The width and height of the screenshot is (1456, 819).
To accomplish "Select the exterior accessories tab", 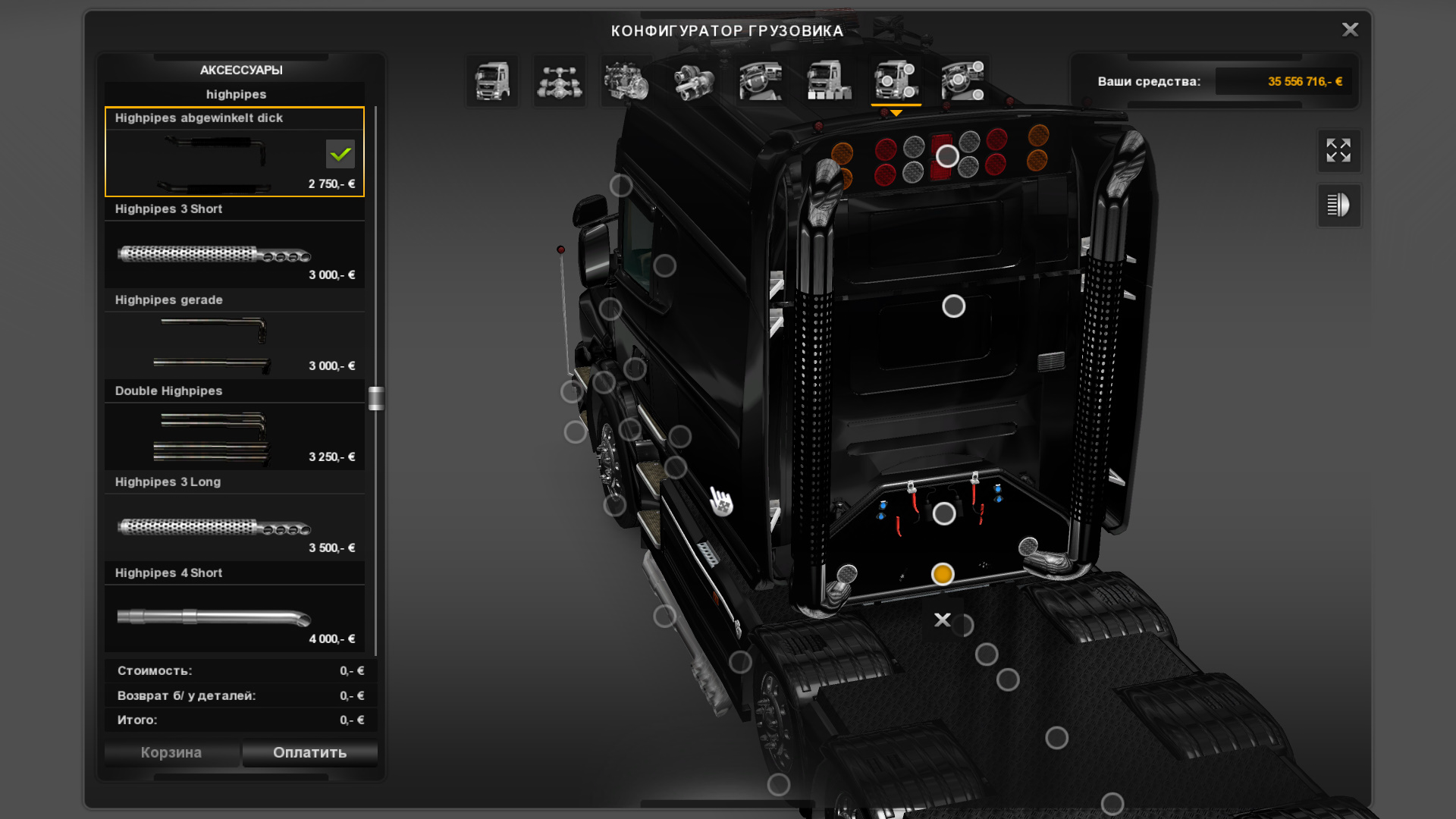I will coord(896,80).
